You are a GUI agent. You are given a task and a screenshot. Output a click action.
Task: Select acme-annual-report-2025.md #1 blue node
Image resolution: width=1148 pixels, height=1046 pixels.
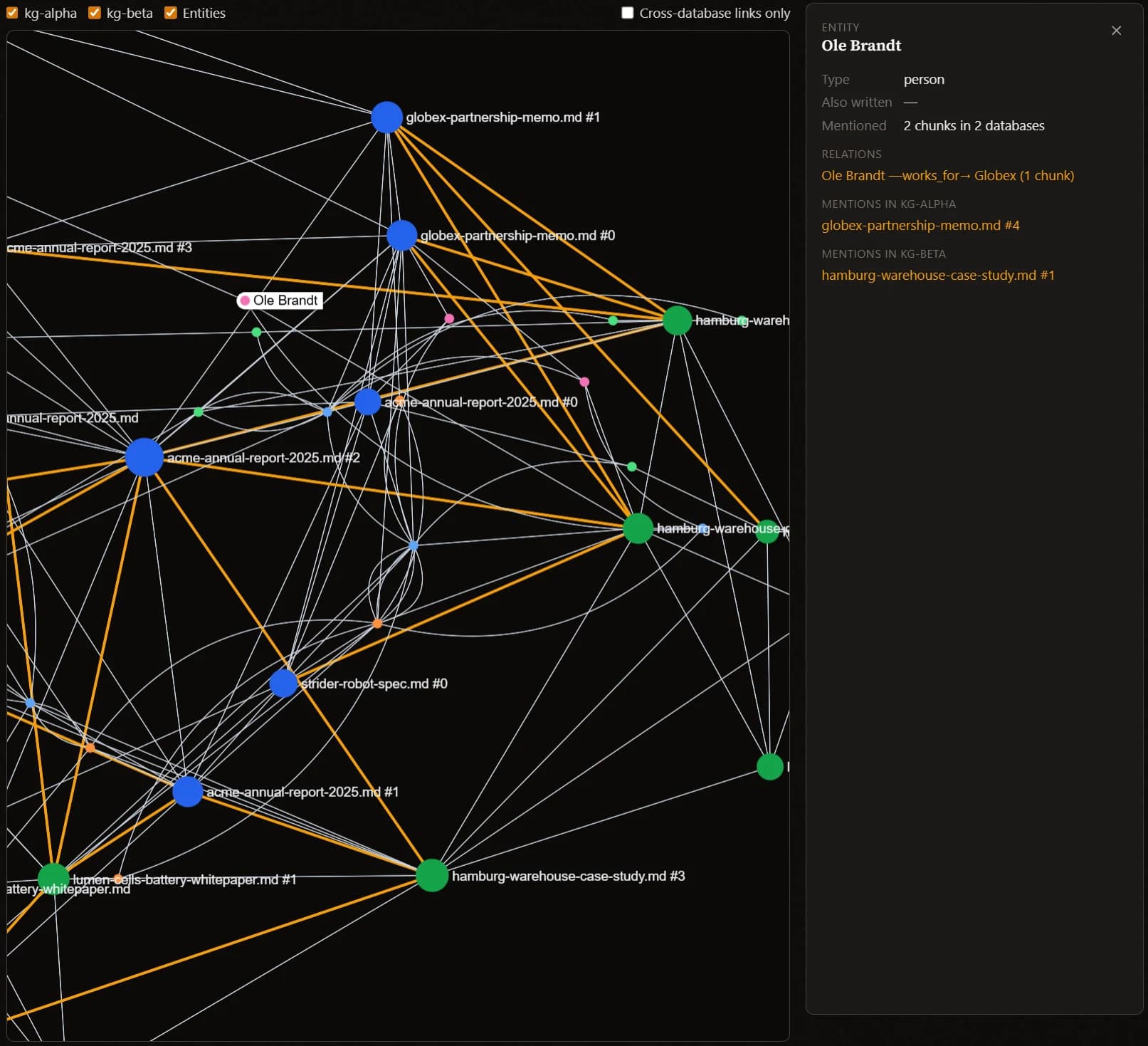pyautogui.click(x=188, y=792)
